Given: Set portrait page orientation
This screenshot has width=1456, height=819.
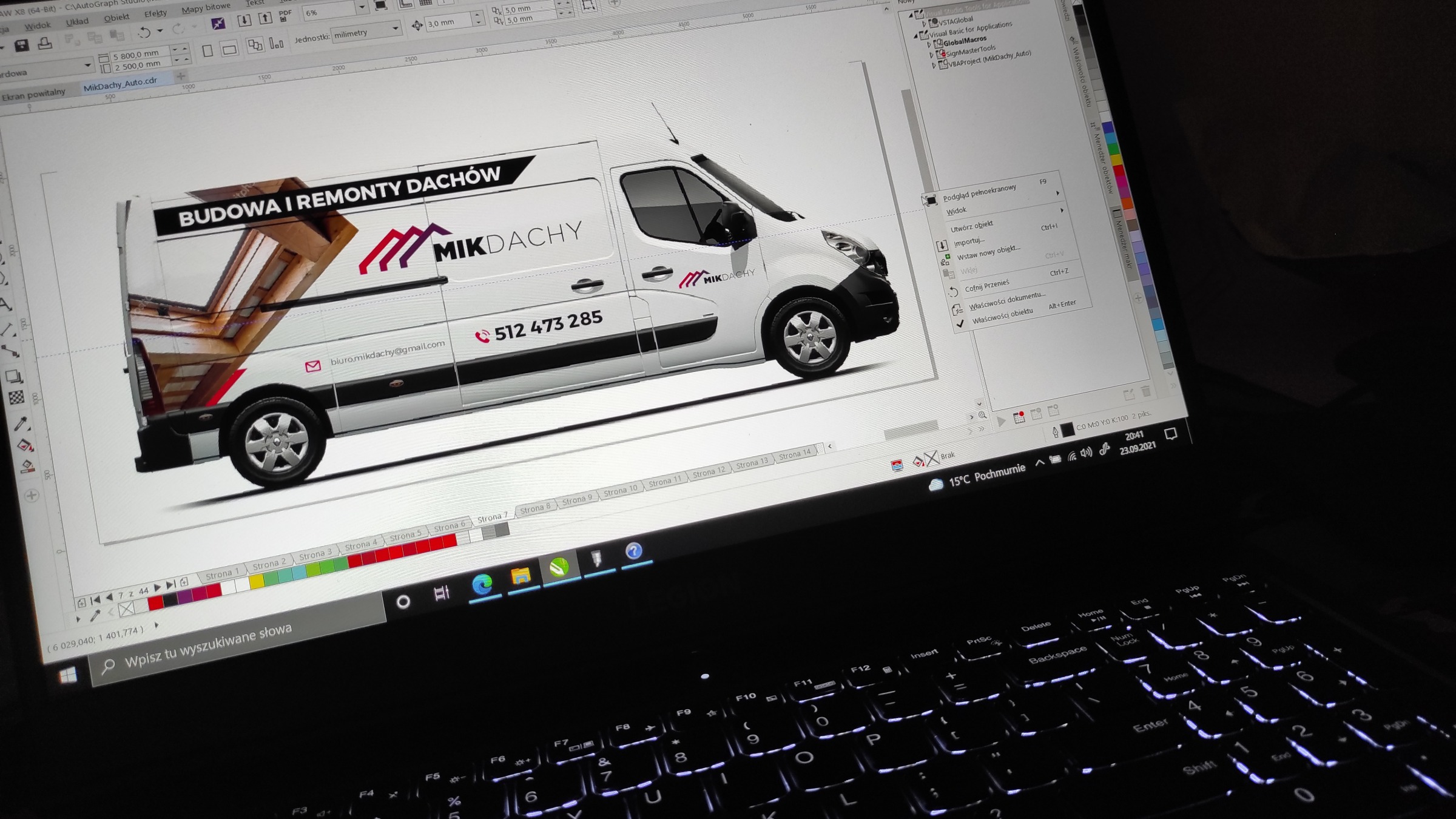Looking at the screenshot, I should tap(207, 50).
